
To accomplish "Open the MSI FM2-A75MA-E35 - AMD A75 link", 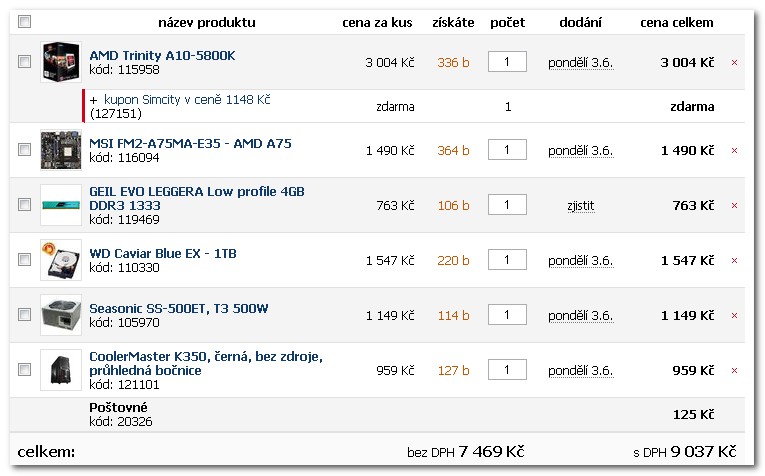I will (190, 143).
